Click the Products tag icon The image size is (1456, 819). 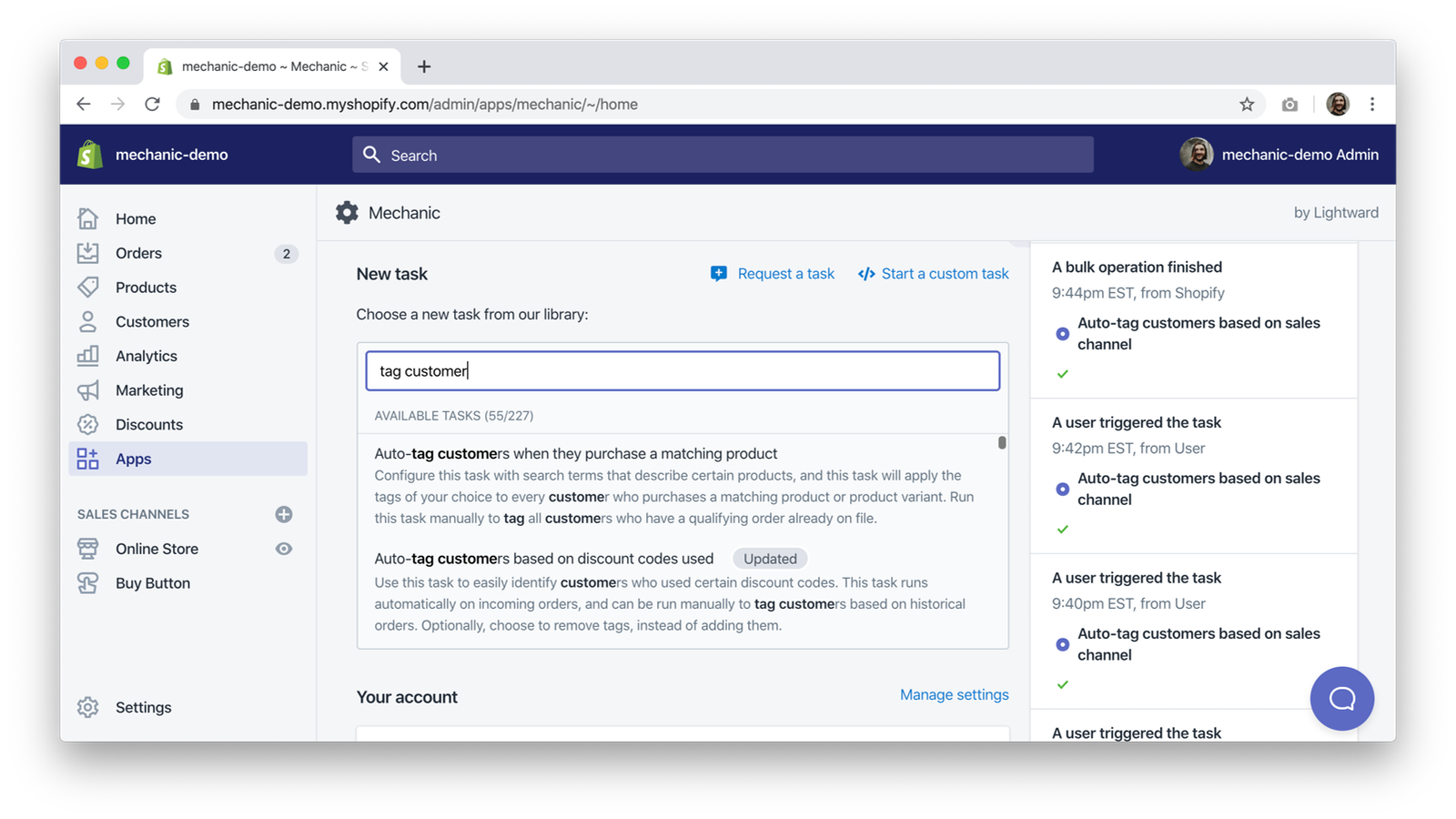pyautogui.click(x=88, y=288)
